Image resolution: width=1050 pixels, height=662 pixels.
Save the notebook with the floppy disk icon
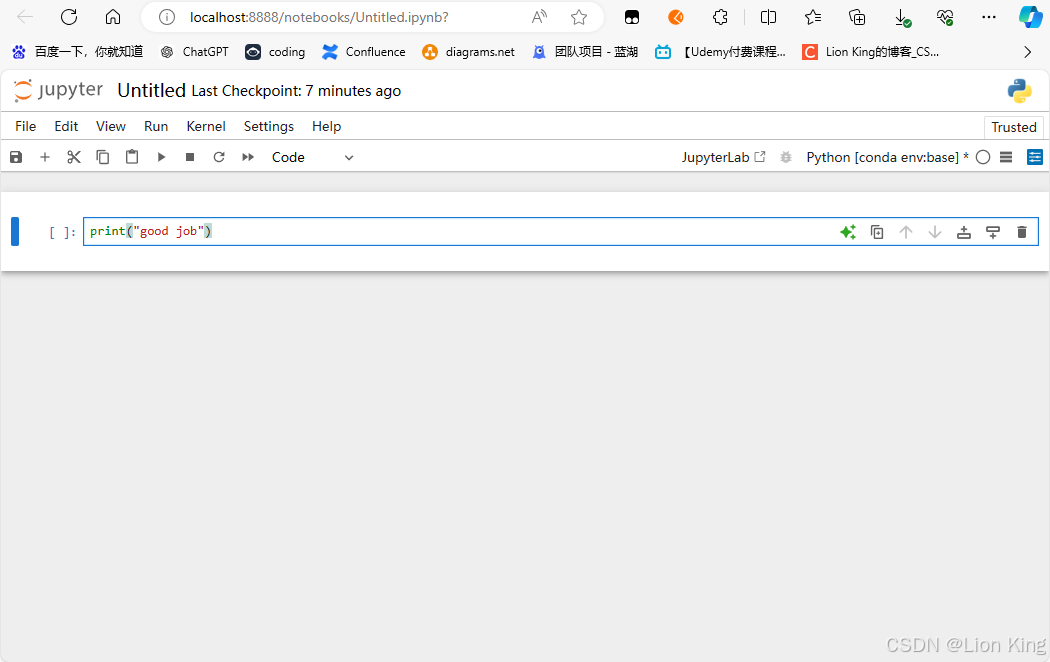click(x=16, y=157)
